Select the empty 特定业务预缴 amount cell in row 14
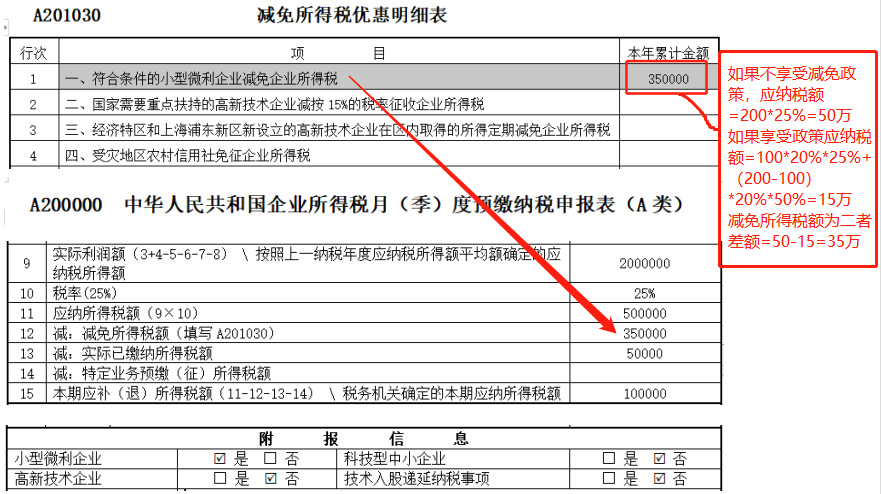The height and width of the screenshot is (494, 881). [x=644, y=373]
